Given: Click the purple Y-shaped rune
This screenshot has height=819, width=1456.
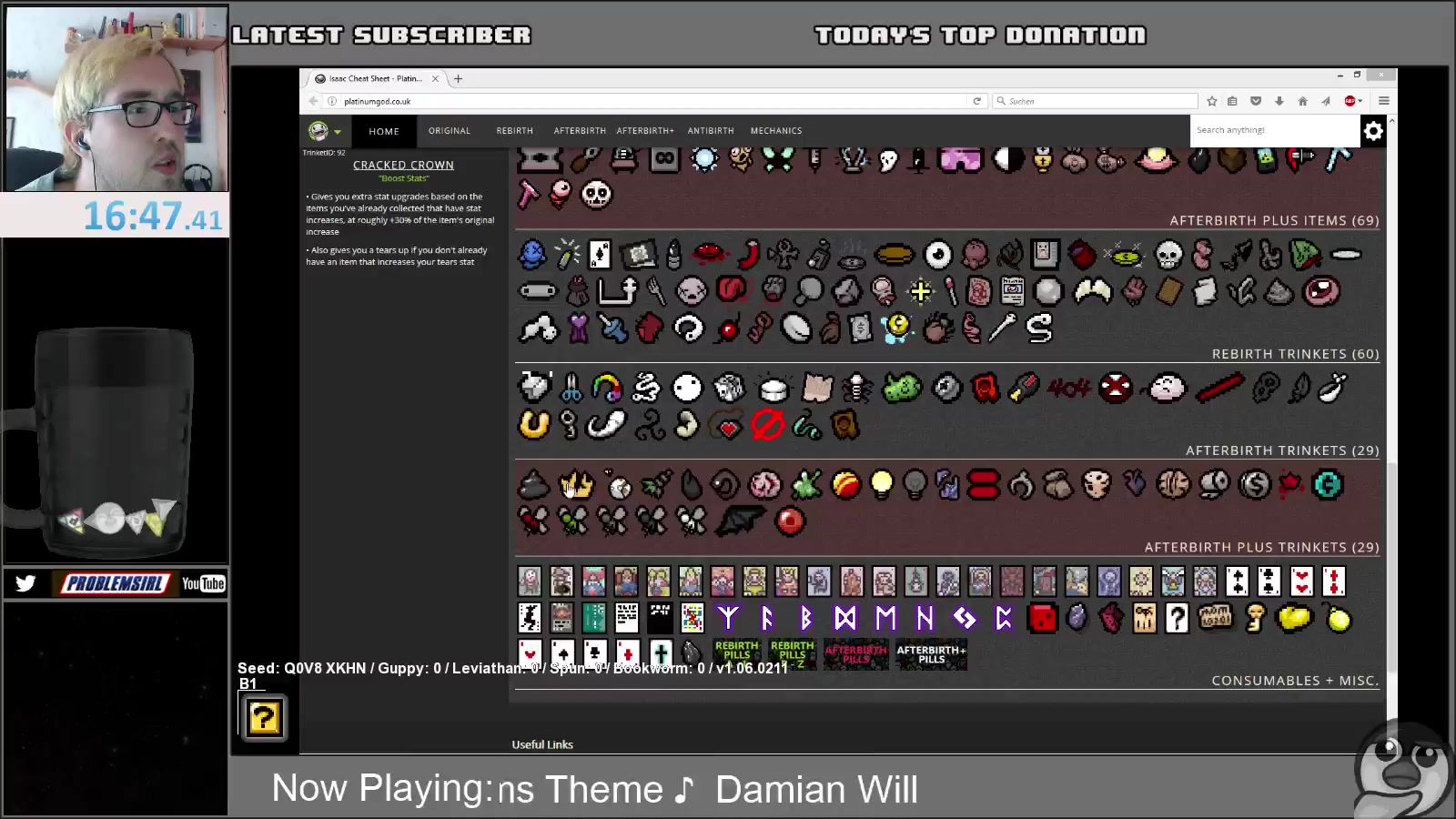Looking at the screenshot, I should (x=728, y=619).
